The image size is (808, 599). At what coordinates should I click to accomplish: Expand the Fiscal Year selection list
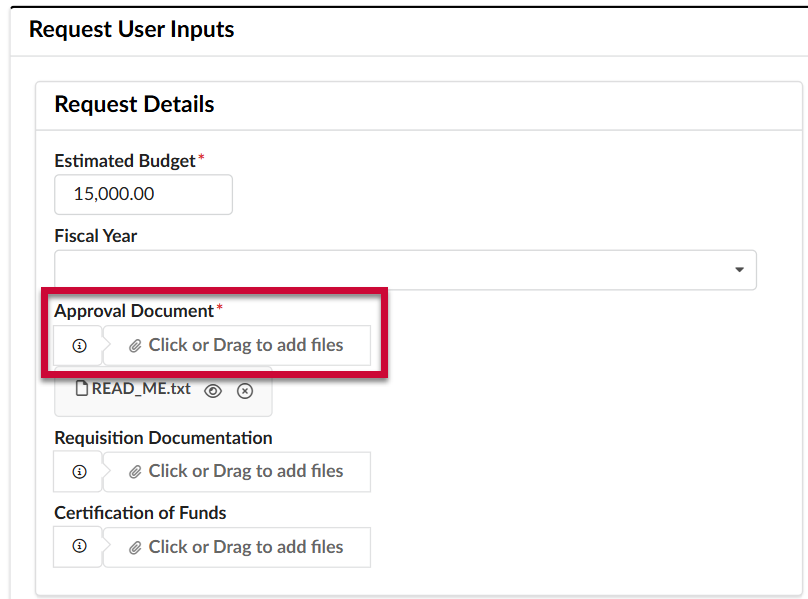pos(739,269)
